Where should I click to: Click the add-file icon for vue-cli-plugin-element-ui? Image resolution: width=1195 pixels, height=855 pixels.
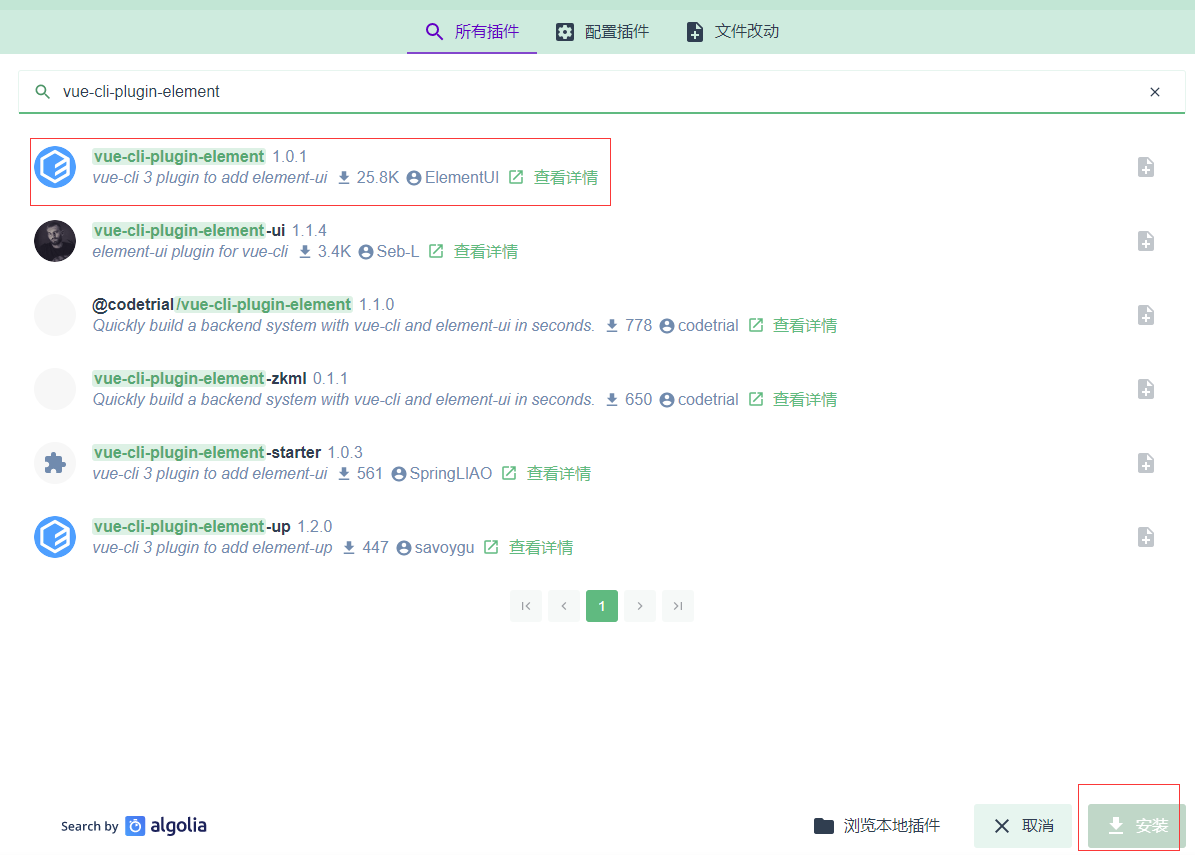coord(1145,241)
